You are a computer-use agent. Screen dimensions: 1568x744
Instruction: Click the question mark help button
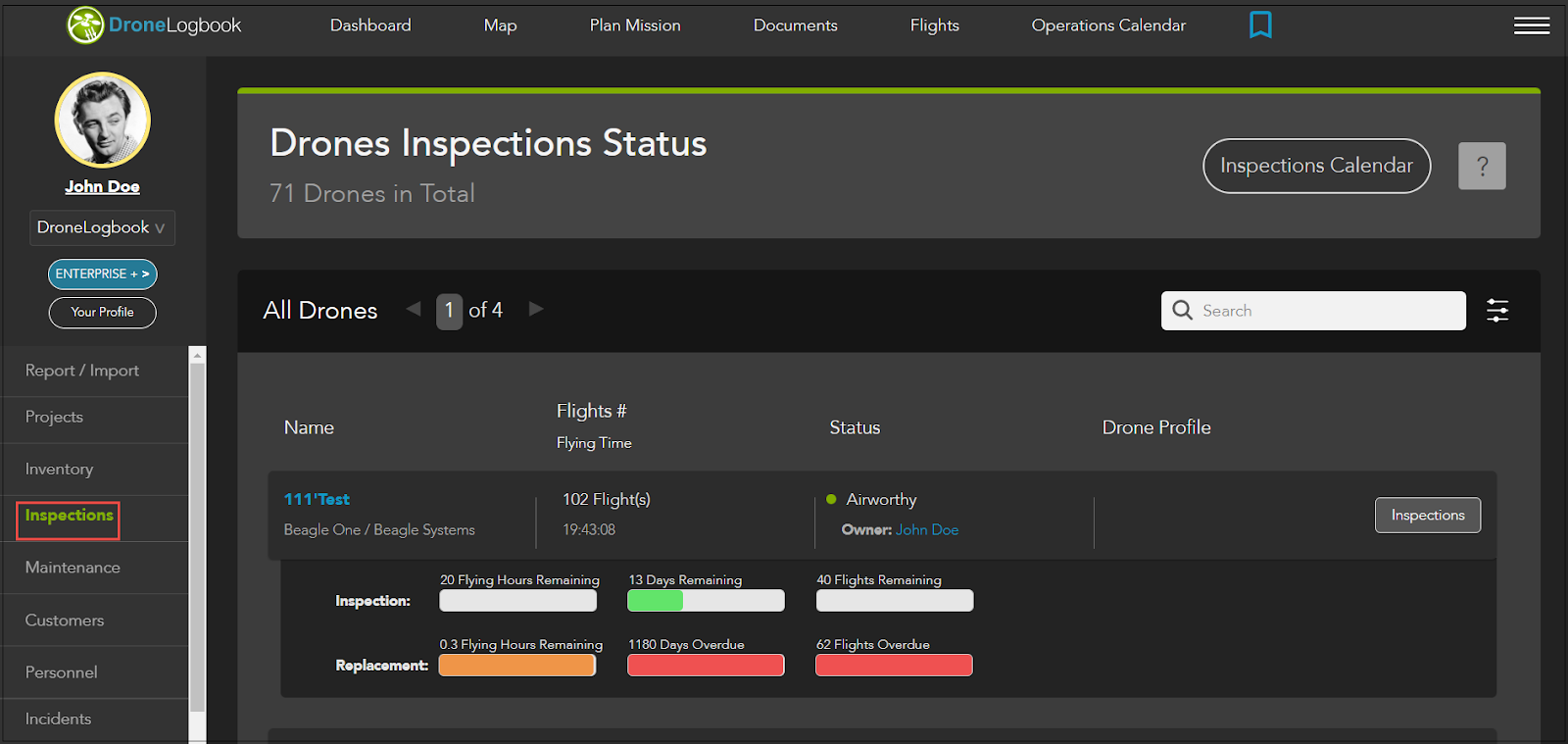1482,166
